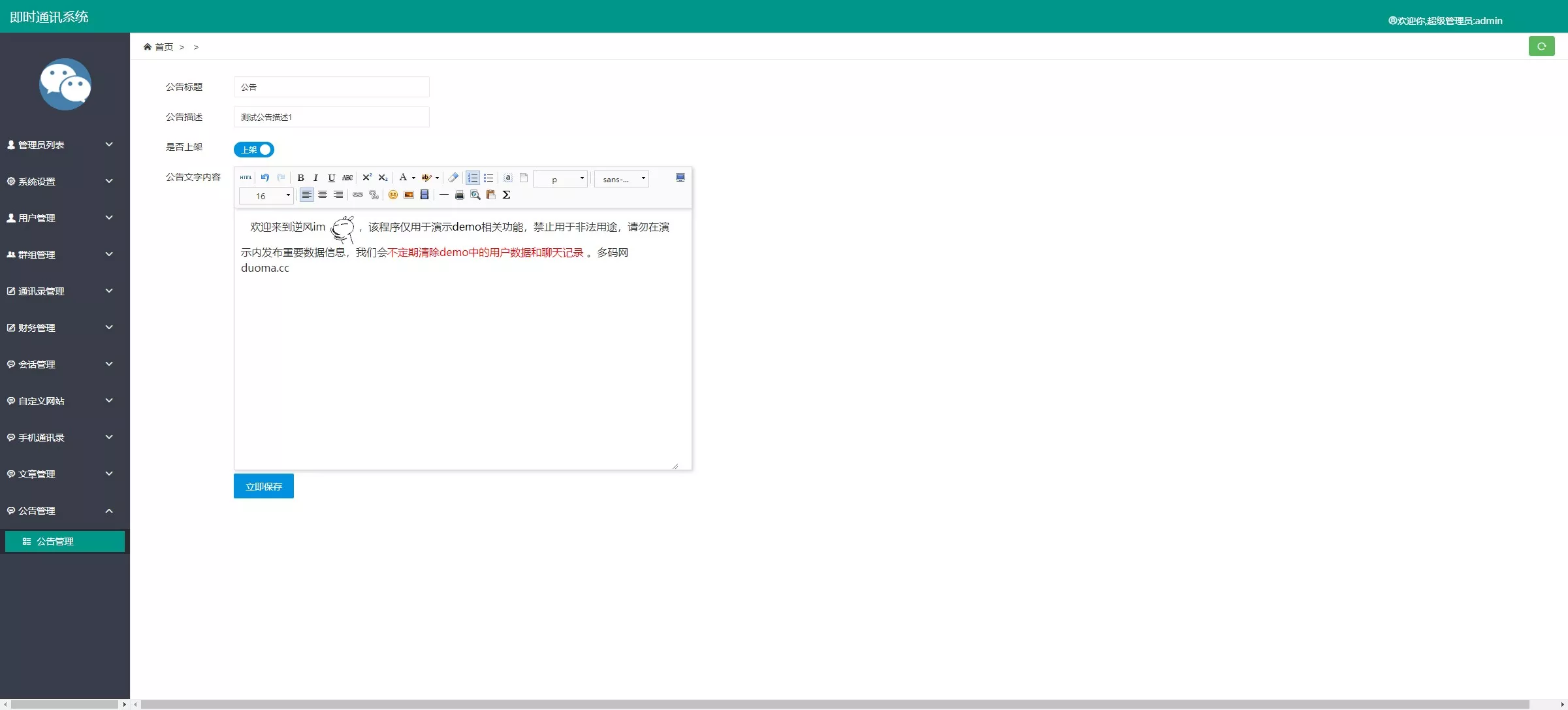Click the print icon in editor
Image resolution: width=1568 pixels, height=710 pixels.
click(x=460, y=195)
